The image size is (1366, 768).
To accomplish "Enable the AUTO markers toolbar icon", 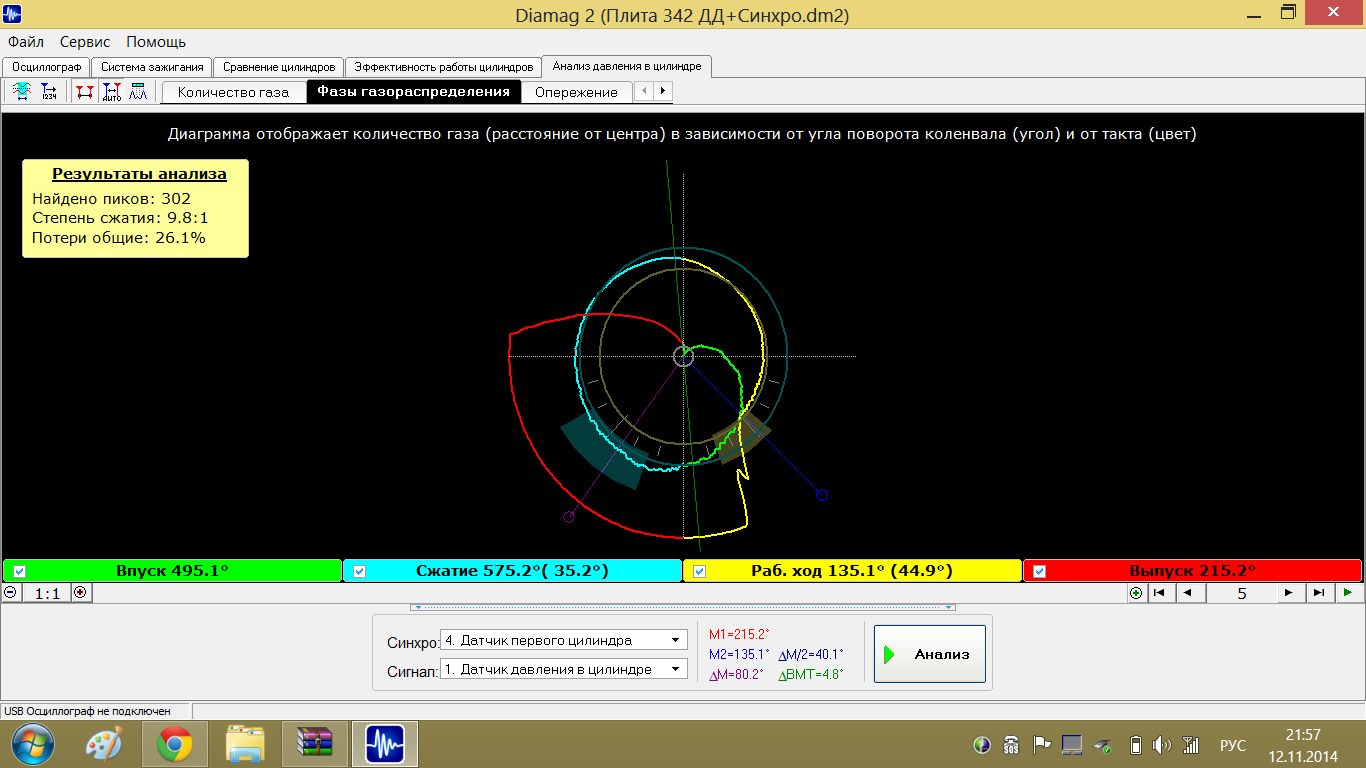I will (112, 91).
